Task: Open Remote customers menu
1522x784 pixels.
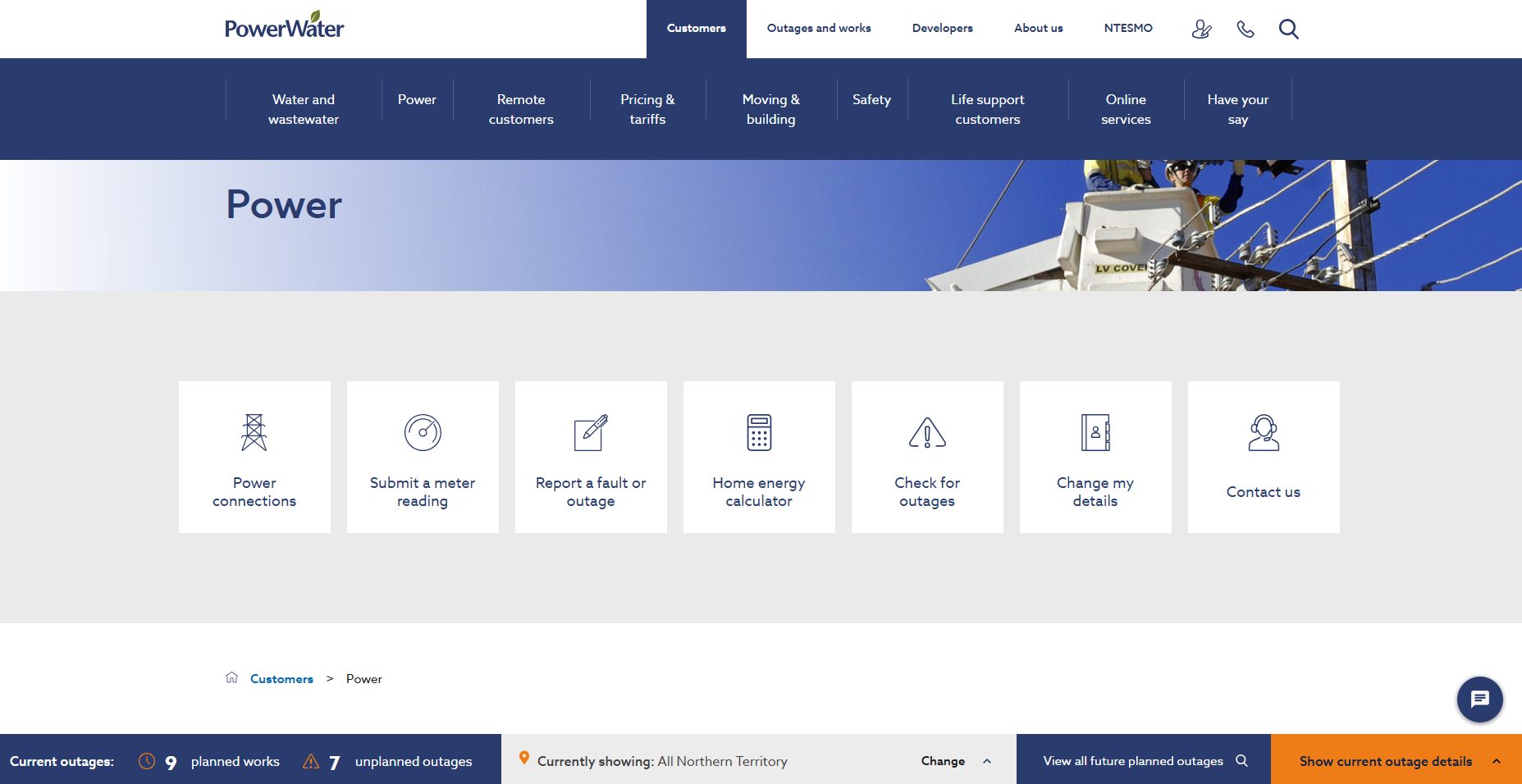Action: [x=521, y=109]
